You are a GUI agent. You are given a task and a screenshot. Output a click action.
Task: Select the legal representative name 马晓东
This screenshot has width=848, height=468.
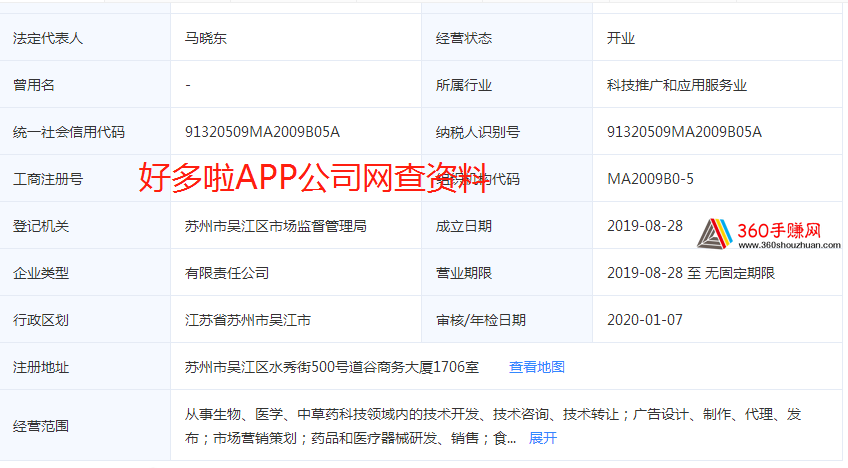[x=206, y=38]
